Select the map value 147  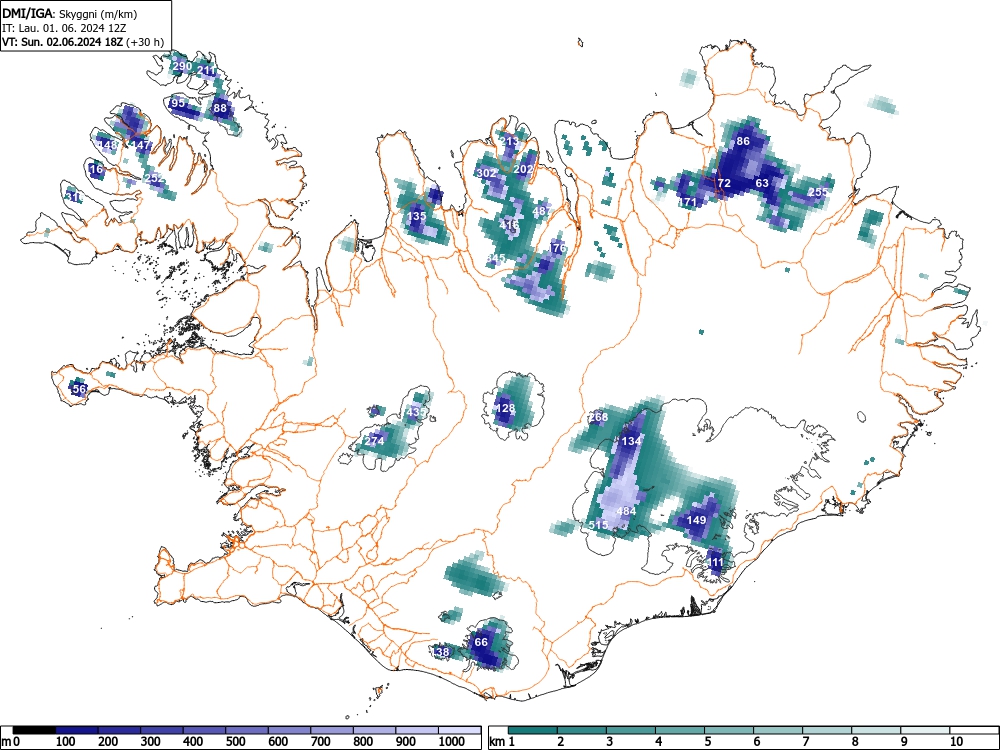[140, 145]
